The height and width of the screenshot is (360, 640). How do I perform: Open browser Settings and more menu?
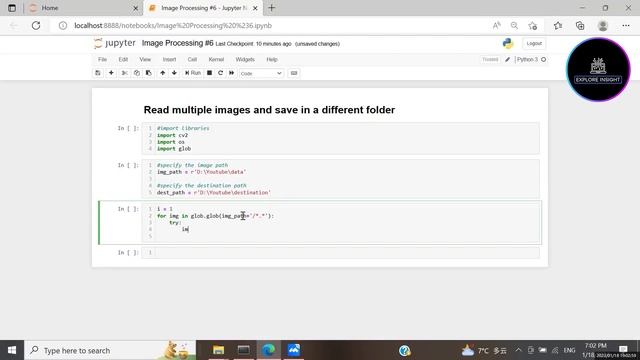626,25
